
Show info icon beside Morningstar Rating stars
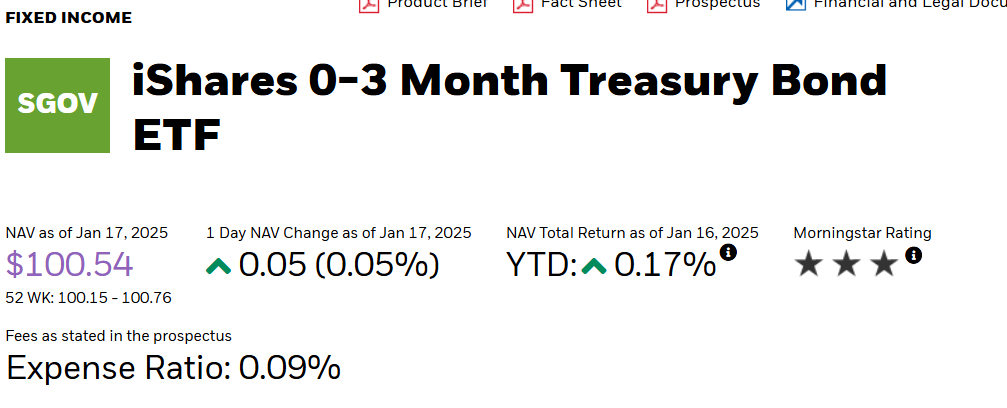(x=913, y=256)
